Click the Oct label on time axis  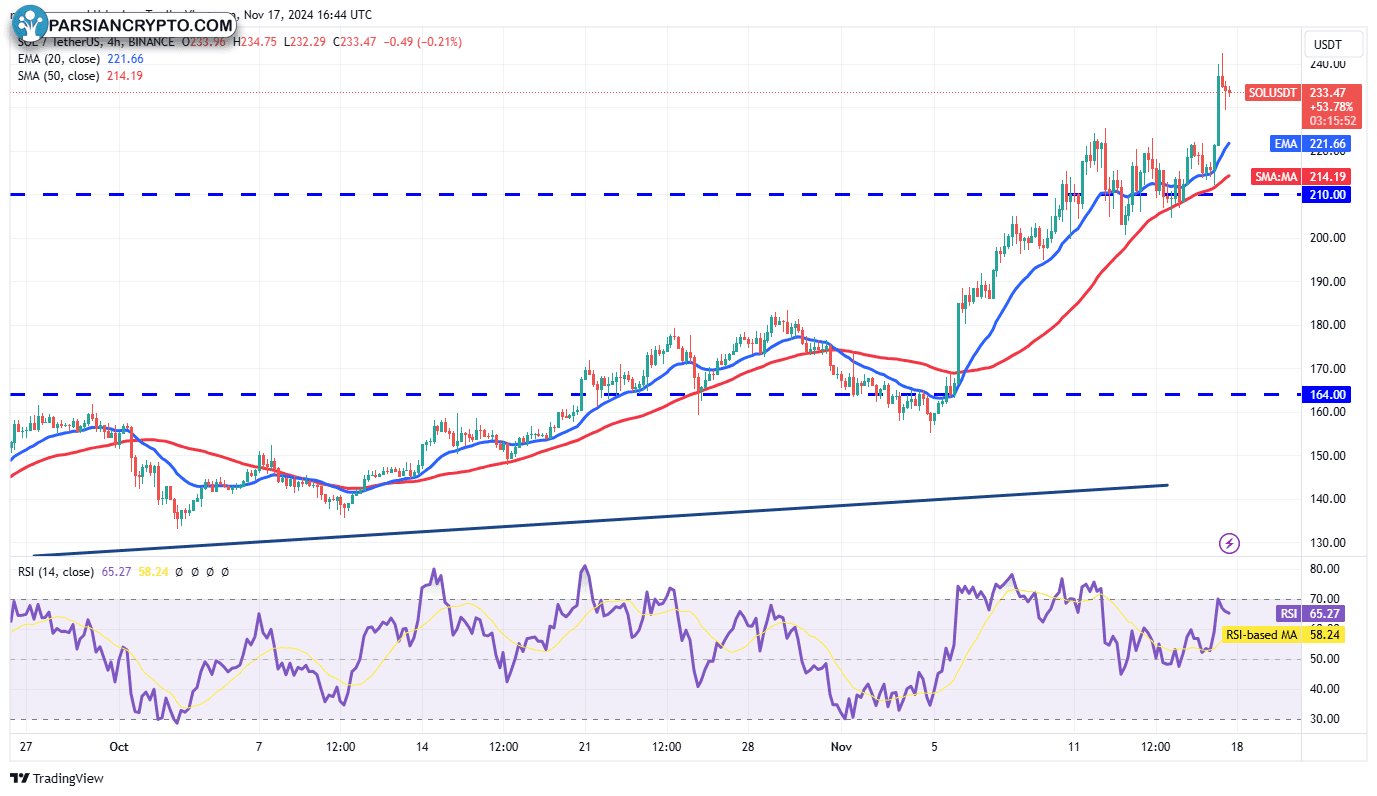120,747
